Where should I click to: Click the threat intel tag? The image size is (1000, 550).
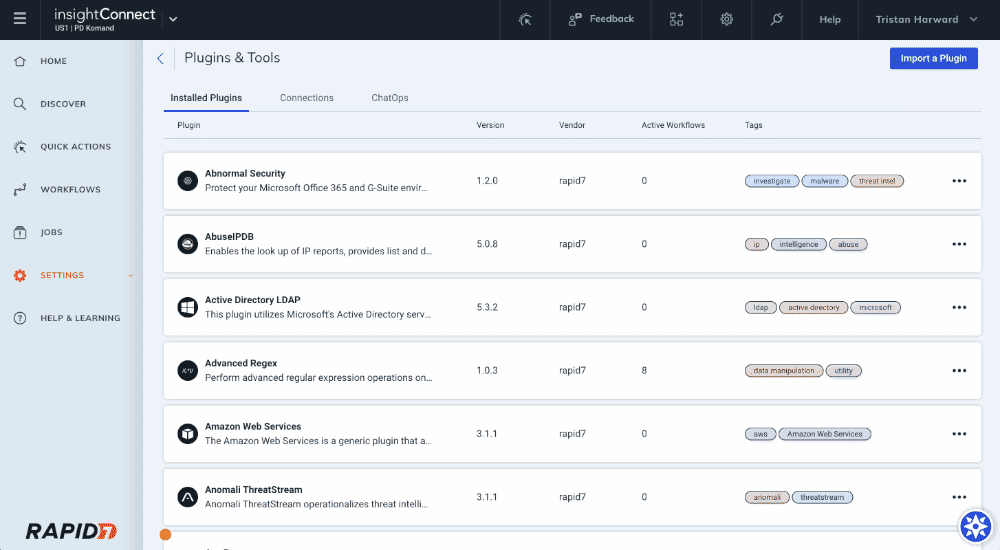[x=877, y=181]
